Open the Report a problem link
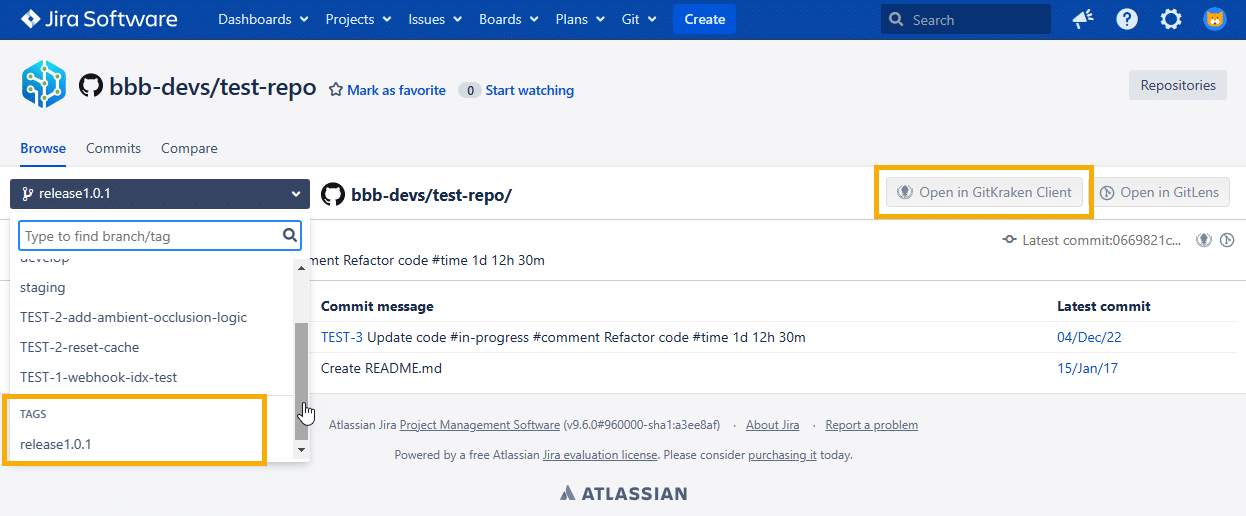The width and height of the screenshot is (1246, 516). pyautogui.click(x=871, y=425)
